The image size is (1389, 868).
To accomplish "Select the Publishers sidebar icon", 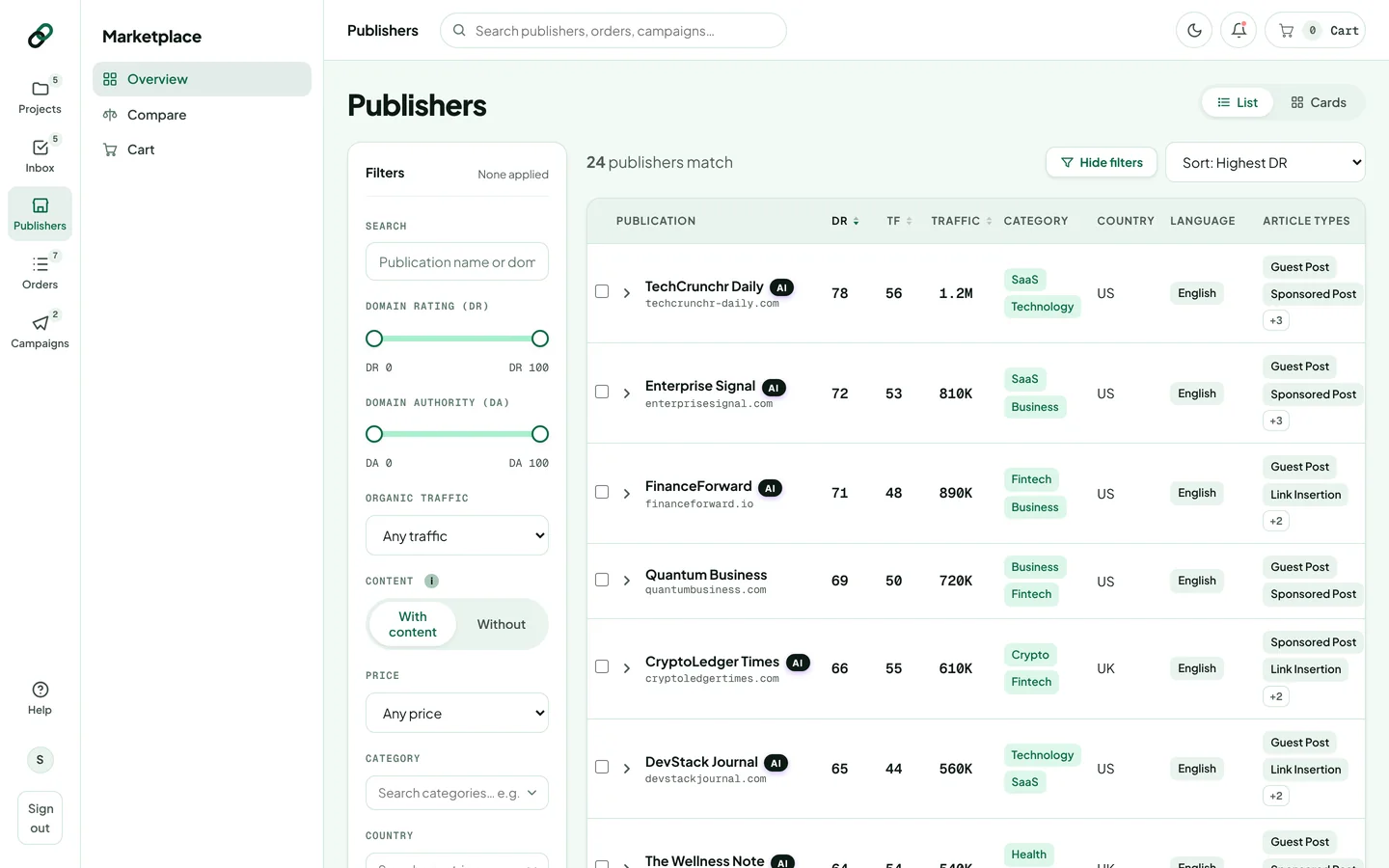I will (40, 213).
